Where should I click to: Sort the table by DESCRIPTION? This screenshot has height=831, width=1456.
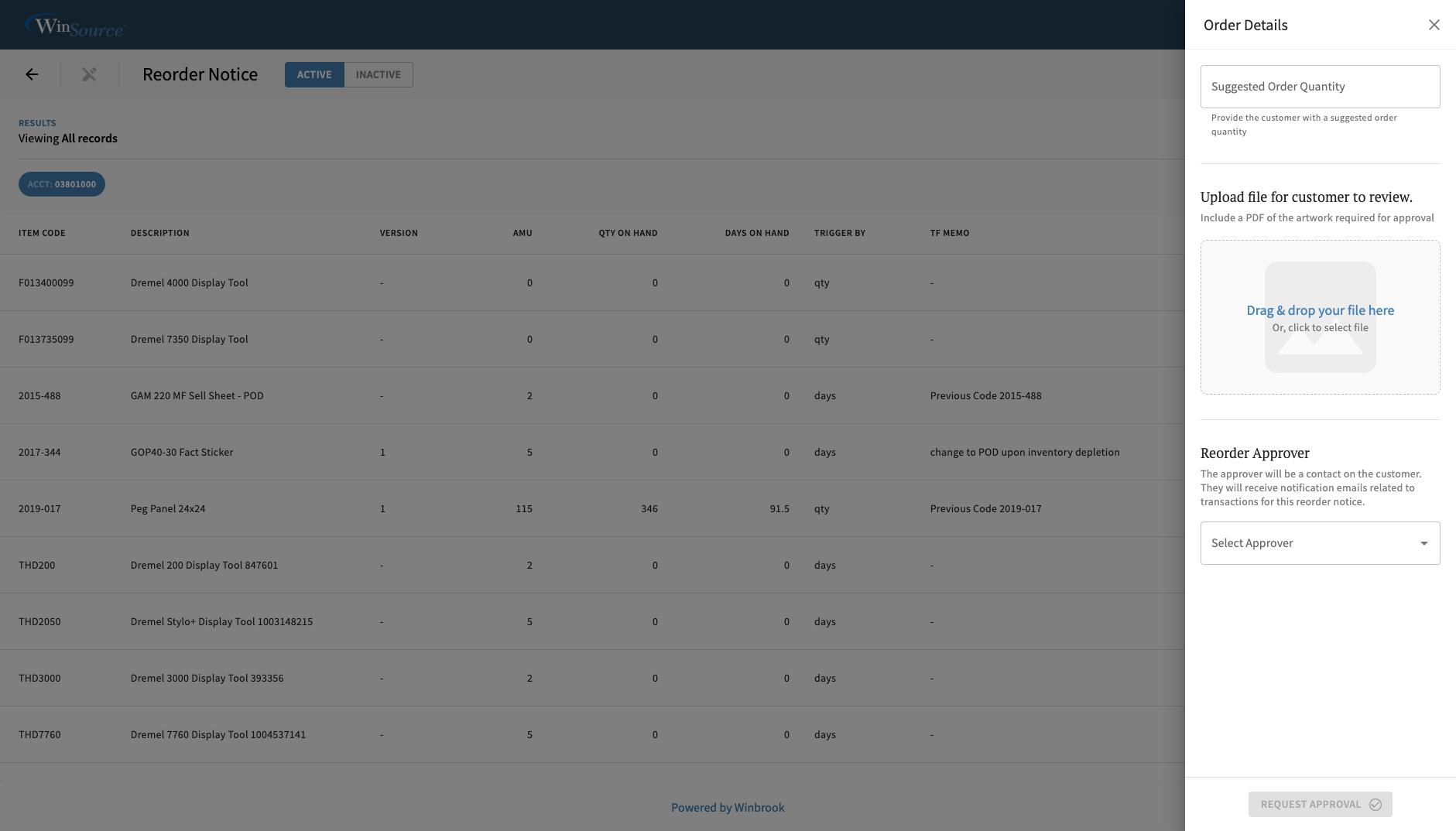159,233
